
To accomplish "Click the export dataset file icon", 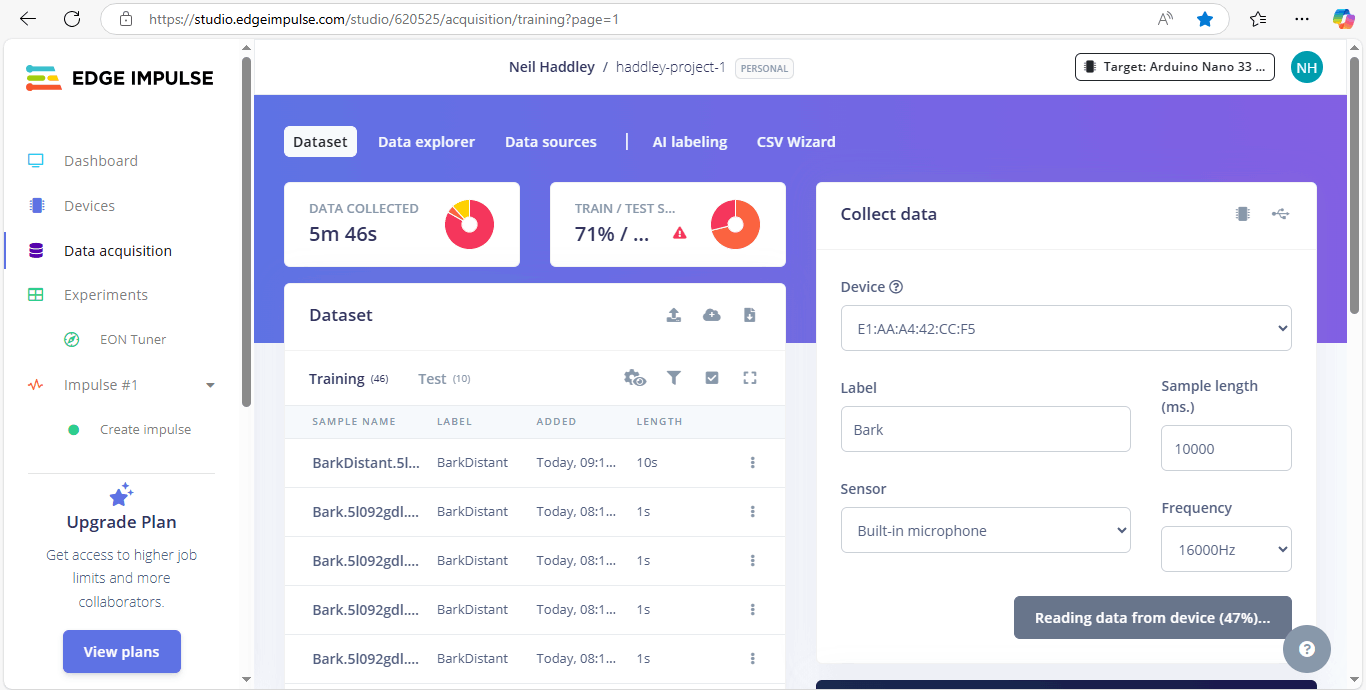I will 750,315.
